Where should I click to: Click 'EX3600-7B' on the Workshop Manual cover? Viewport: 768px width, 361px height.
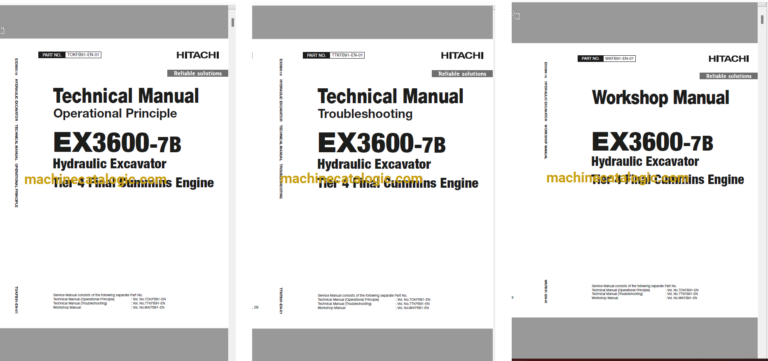pos(652,142)
